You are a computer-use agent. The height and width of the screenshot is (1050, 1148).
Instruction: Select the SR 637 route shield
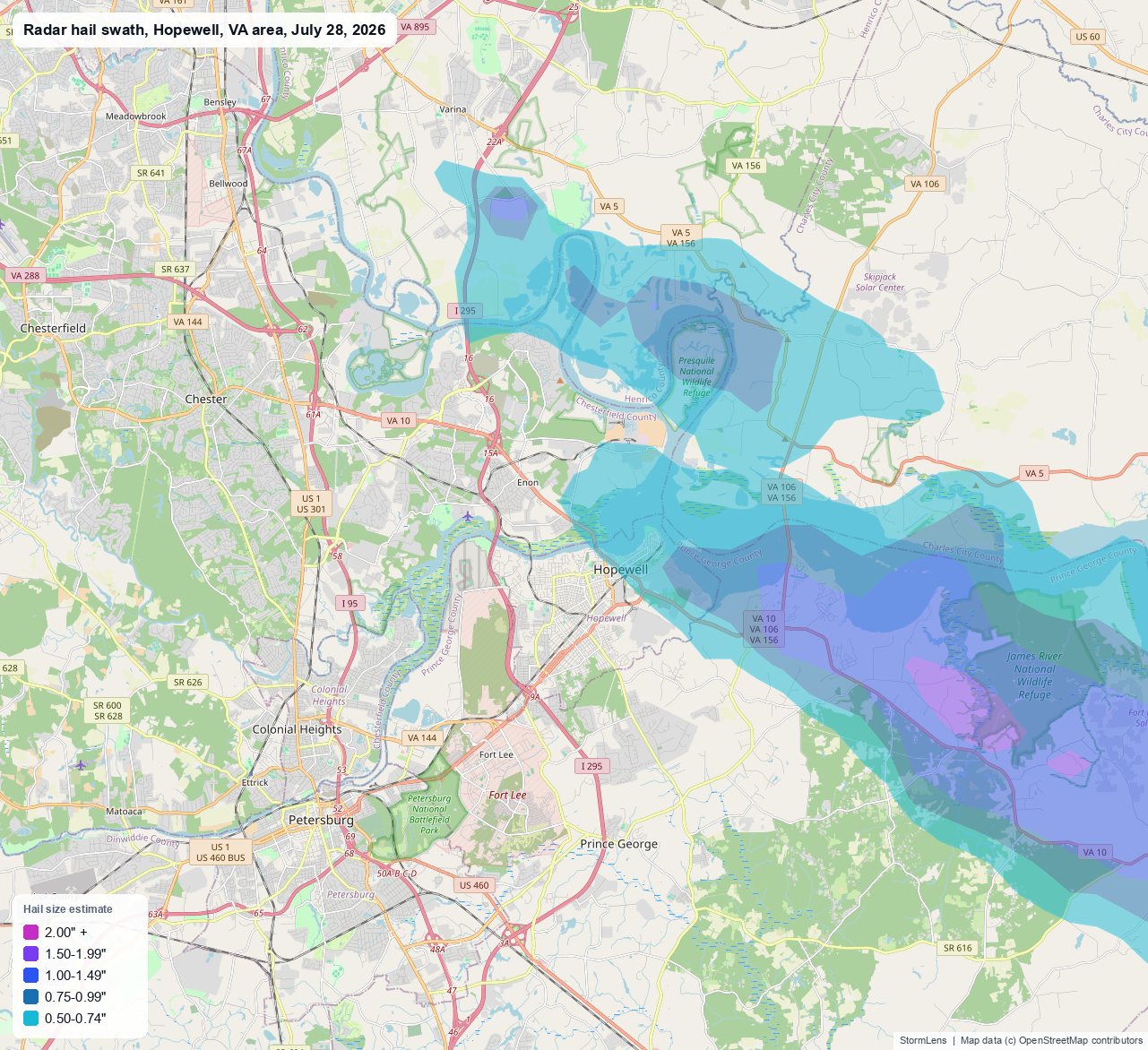[176, 269]
